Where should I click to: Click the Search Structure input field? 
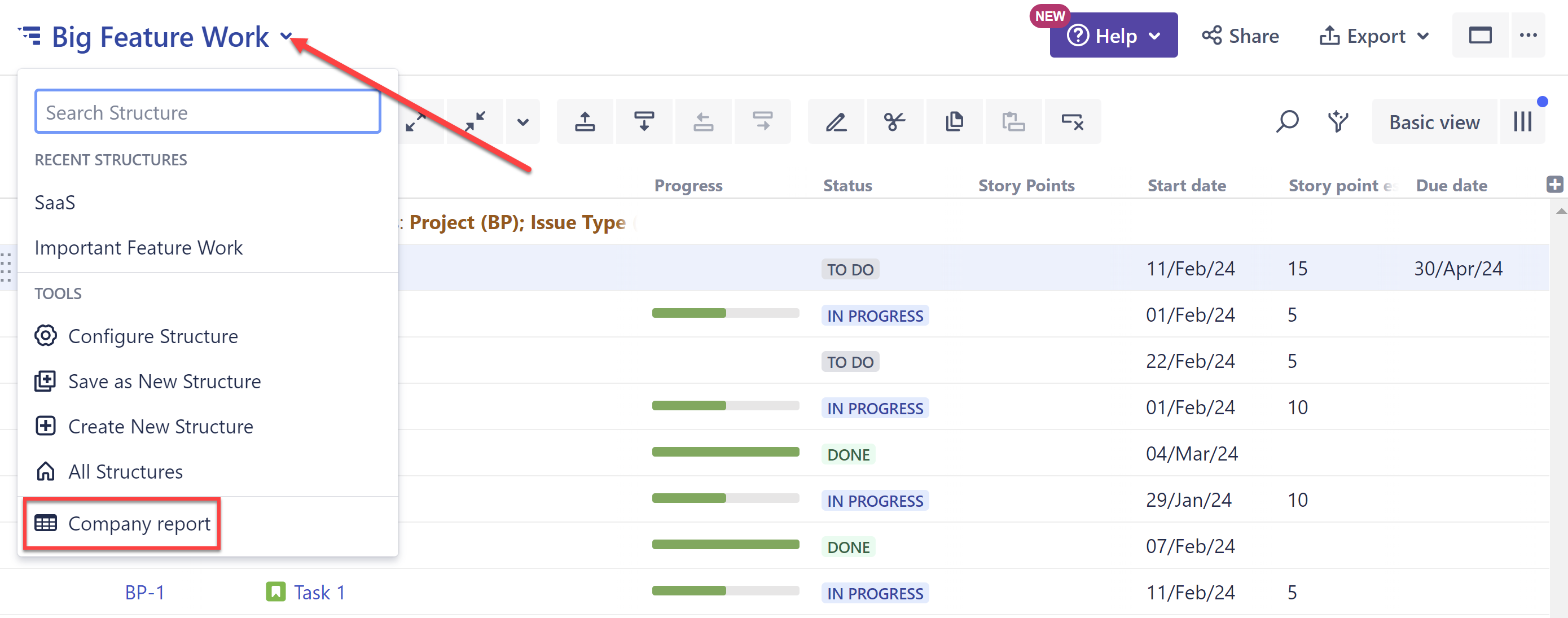click(x=208, y=111)
